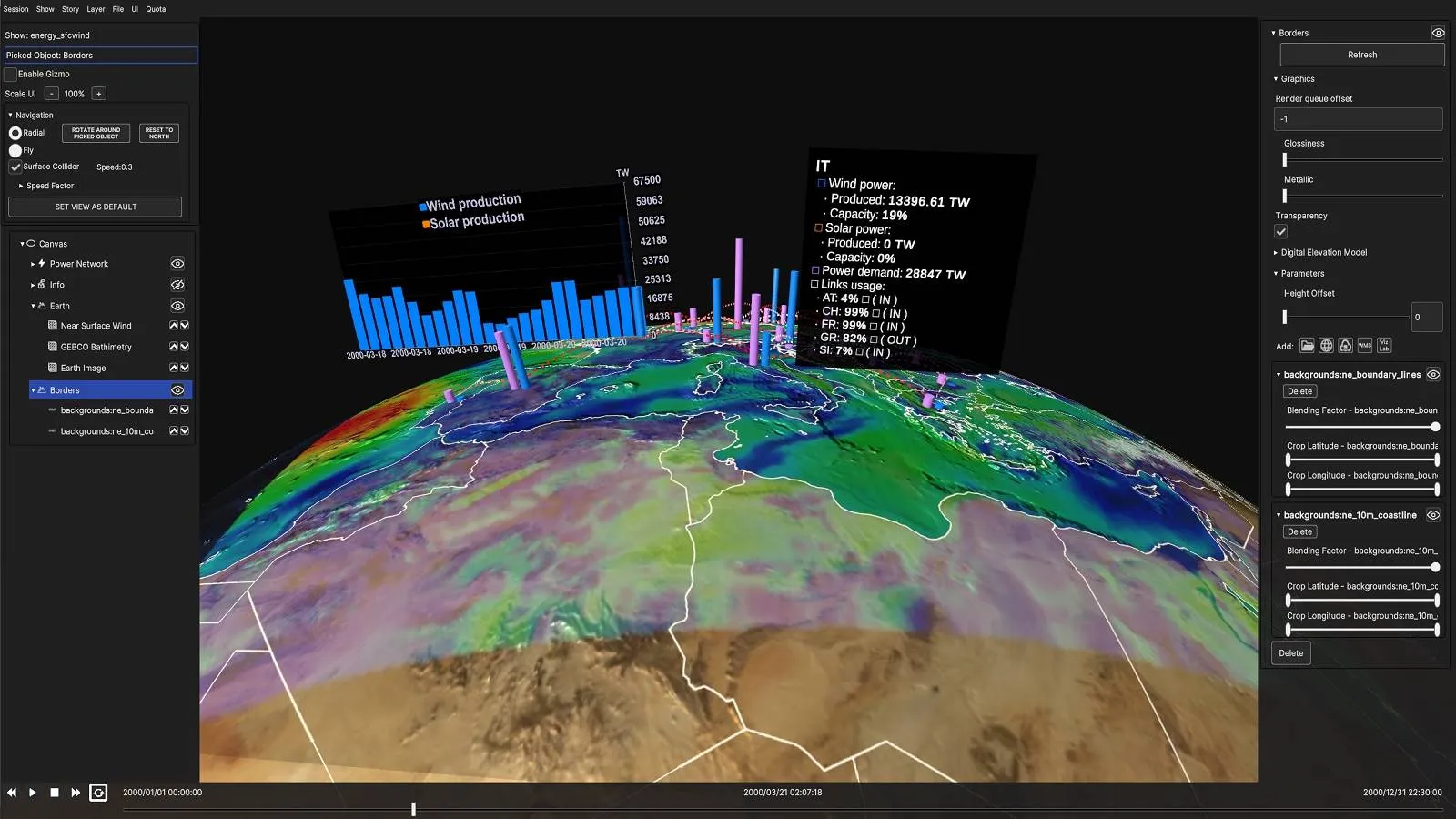Click the Glossiness slider
This screenshot has width=1456, height=819.
pyautogui.click(x=1362, y=160)
